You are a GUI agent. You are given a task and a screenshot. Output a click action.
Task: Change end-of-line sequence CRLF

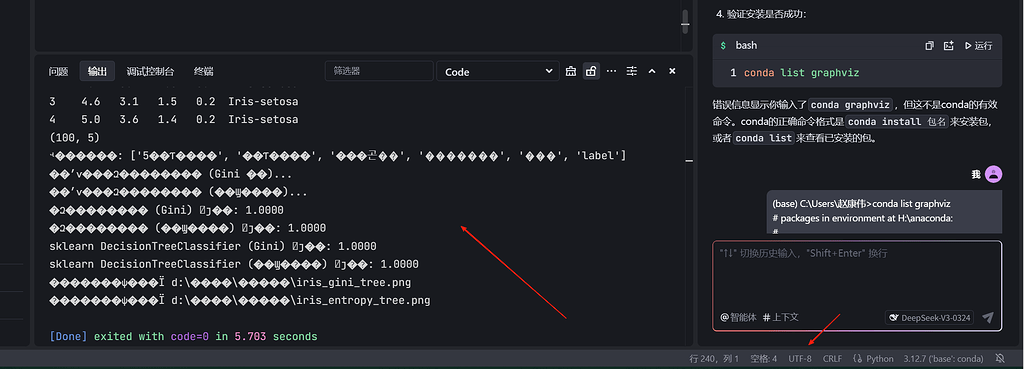pyautogui.click(x=832, y=359)
